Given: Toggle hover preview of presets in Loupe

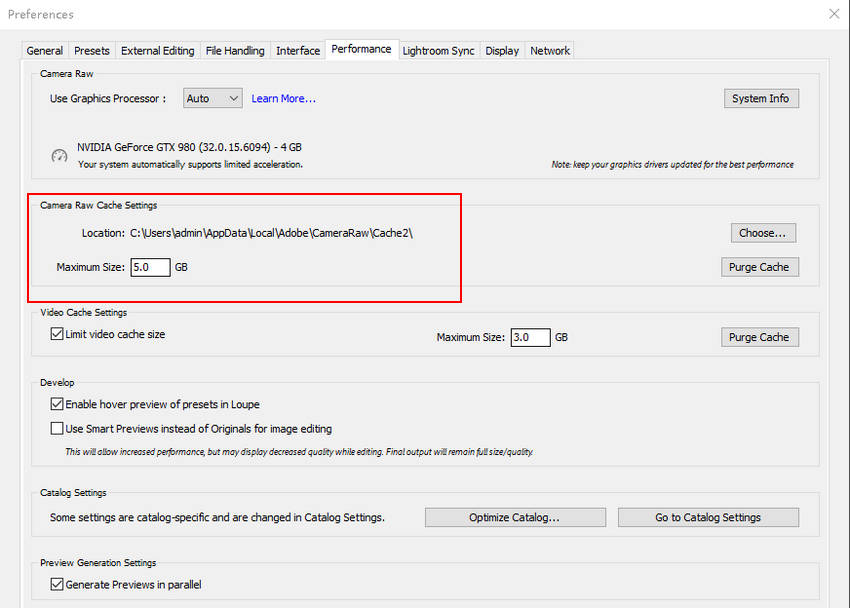Looking at the screenshot, I should coord(56,404).
